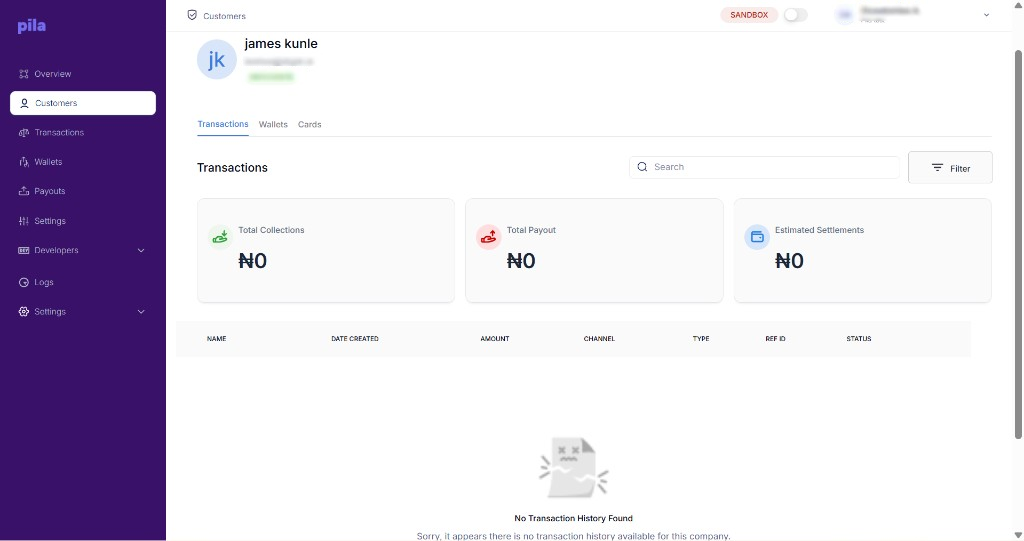Click the STATUS column header
This screenshot has width=1024, height=541.
click(859, 338)
